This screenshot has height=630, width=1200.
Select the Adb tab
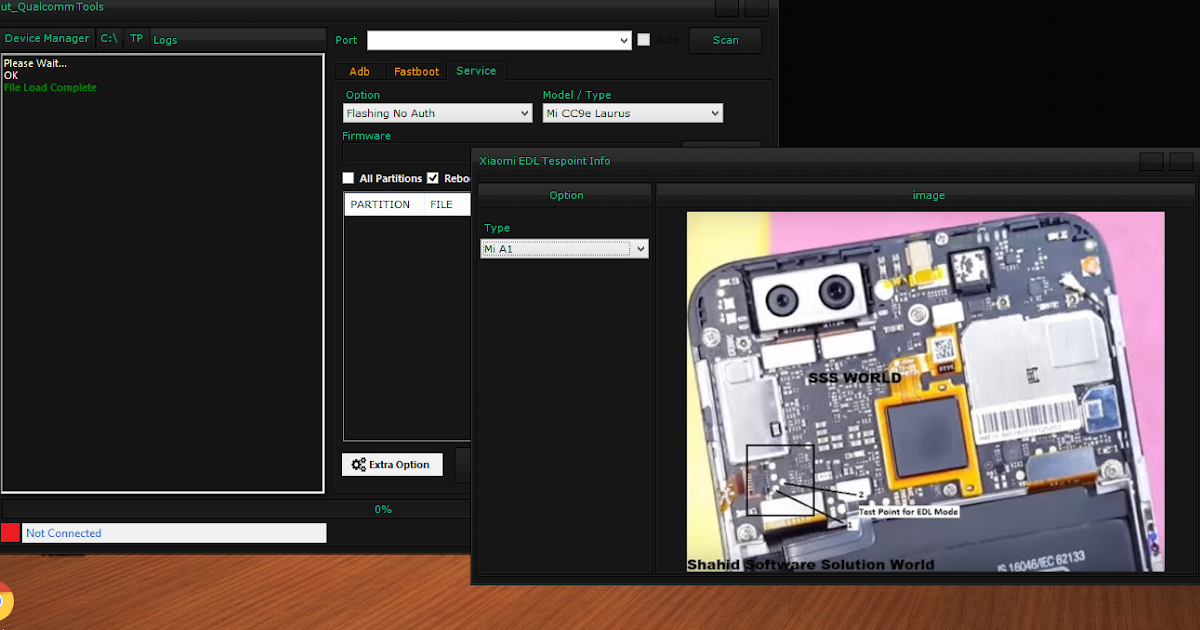[359, 71]
